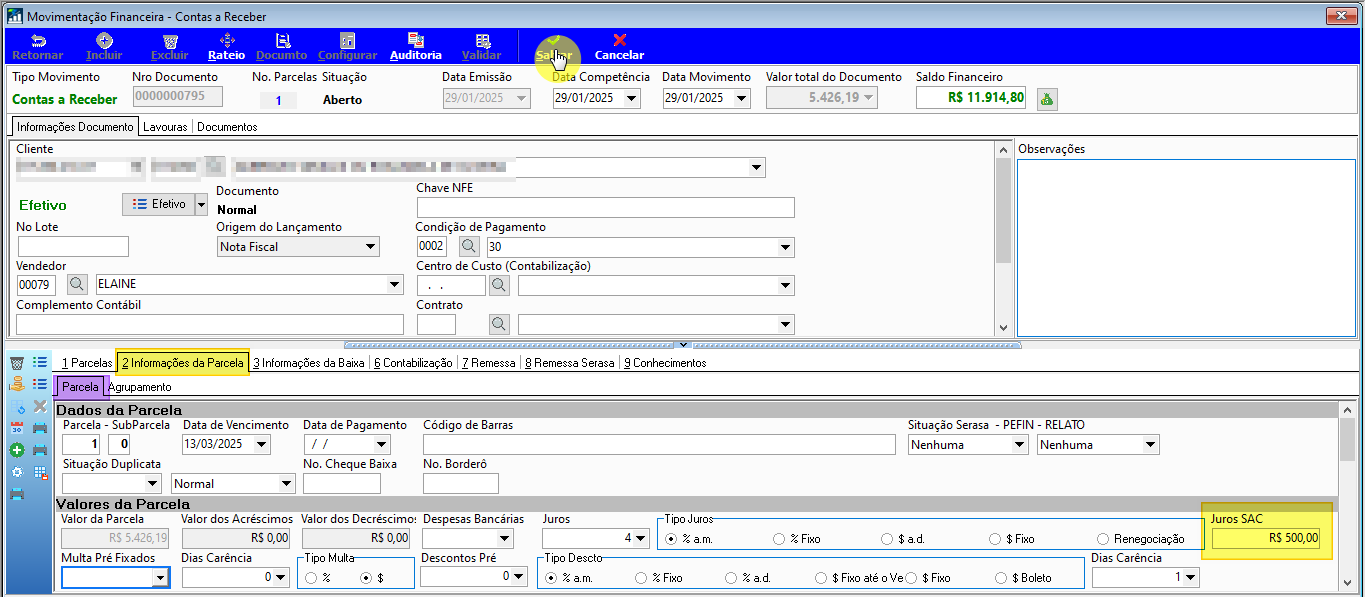Image resolution: width=1366 pixels, height=597 pixels.
Task: Click the Efetivo button
Action: pyautogui.click(x=158, y=204)
